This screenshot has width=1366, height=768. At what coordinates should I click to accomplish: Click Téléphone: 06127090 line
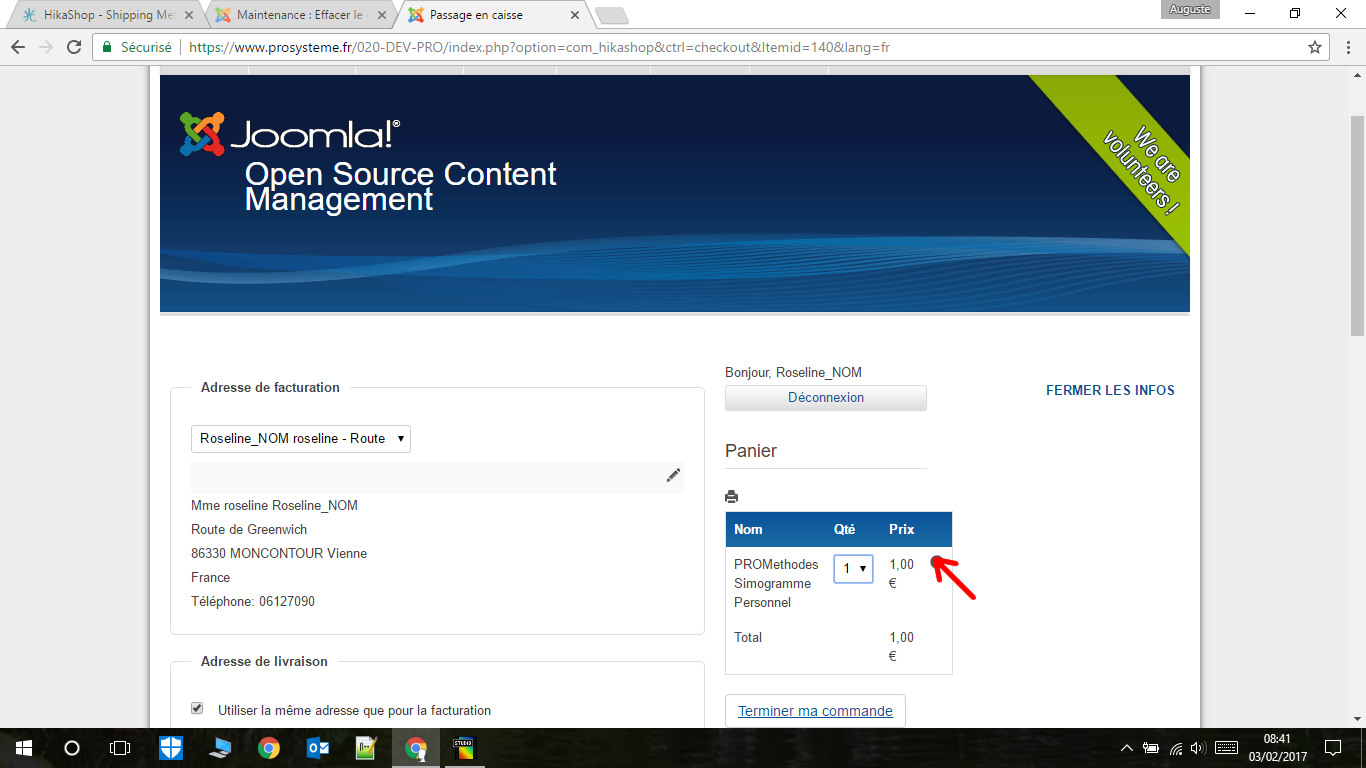tap(253, 601)
